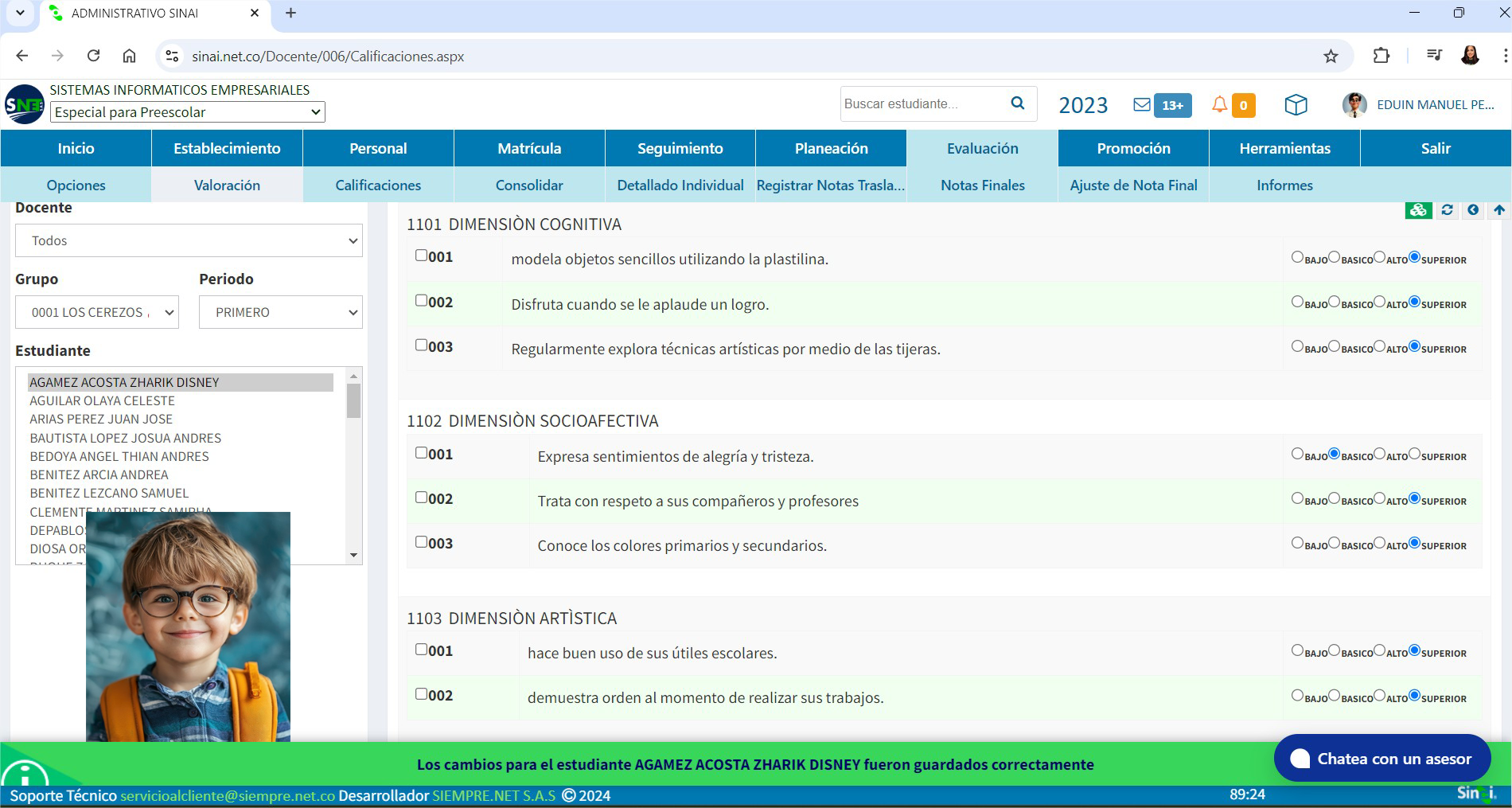Switch to Calificaciones submenu tab

pyautogui.click(x=378, y=185)
